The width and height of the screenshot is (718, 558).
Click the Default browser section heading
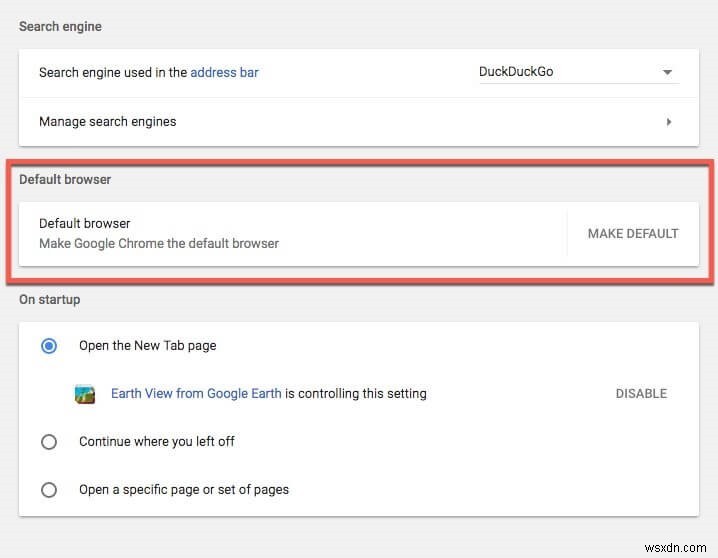point(65,180)
